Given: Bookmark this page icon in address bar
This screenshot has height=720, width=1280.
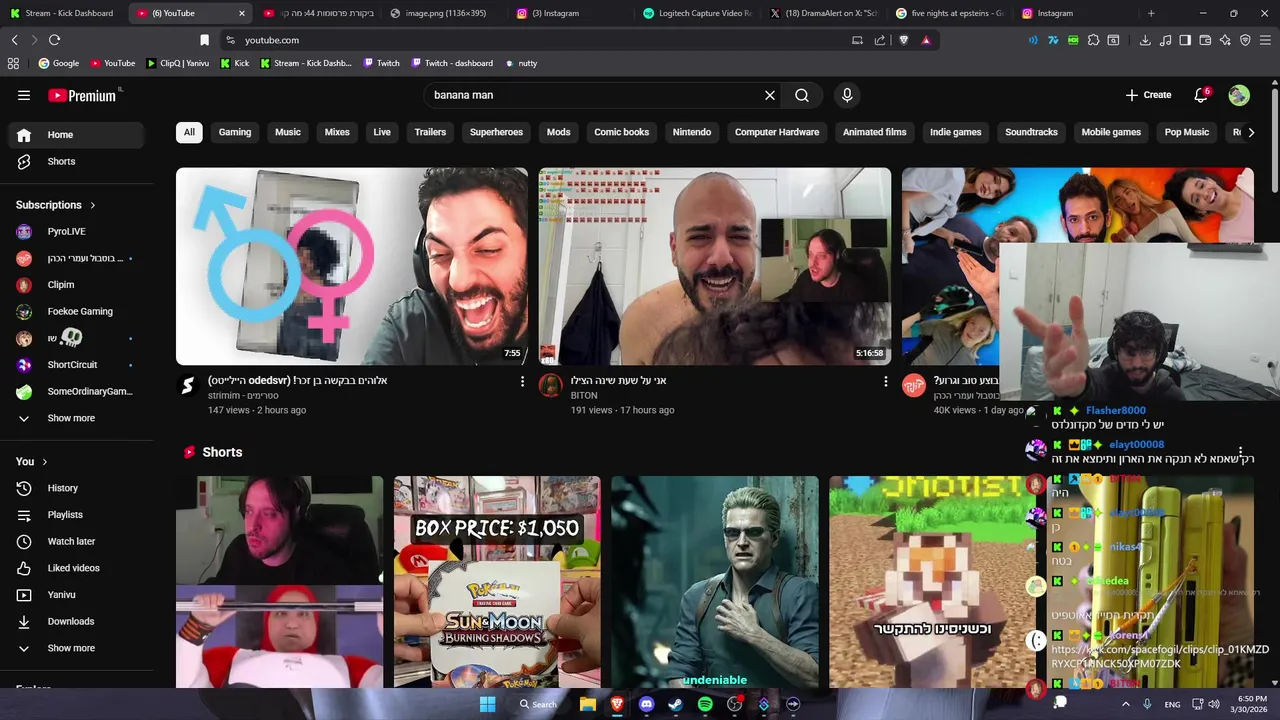Looking at the screenshot, I should [204, 40].
